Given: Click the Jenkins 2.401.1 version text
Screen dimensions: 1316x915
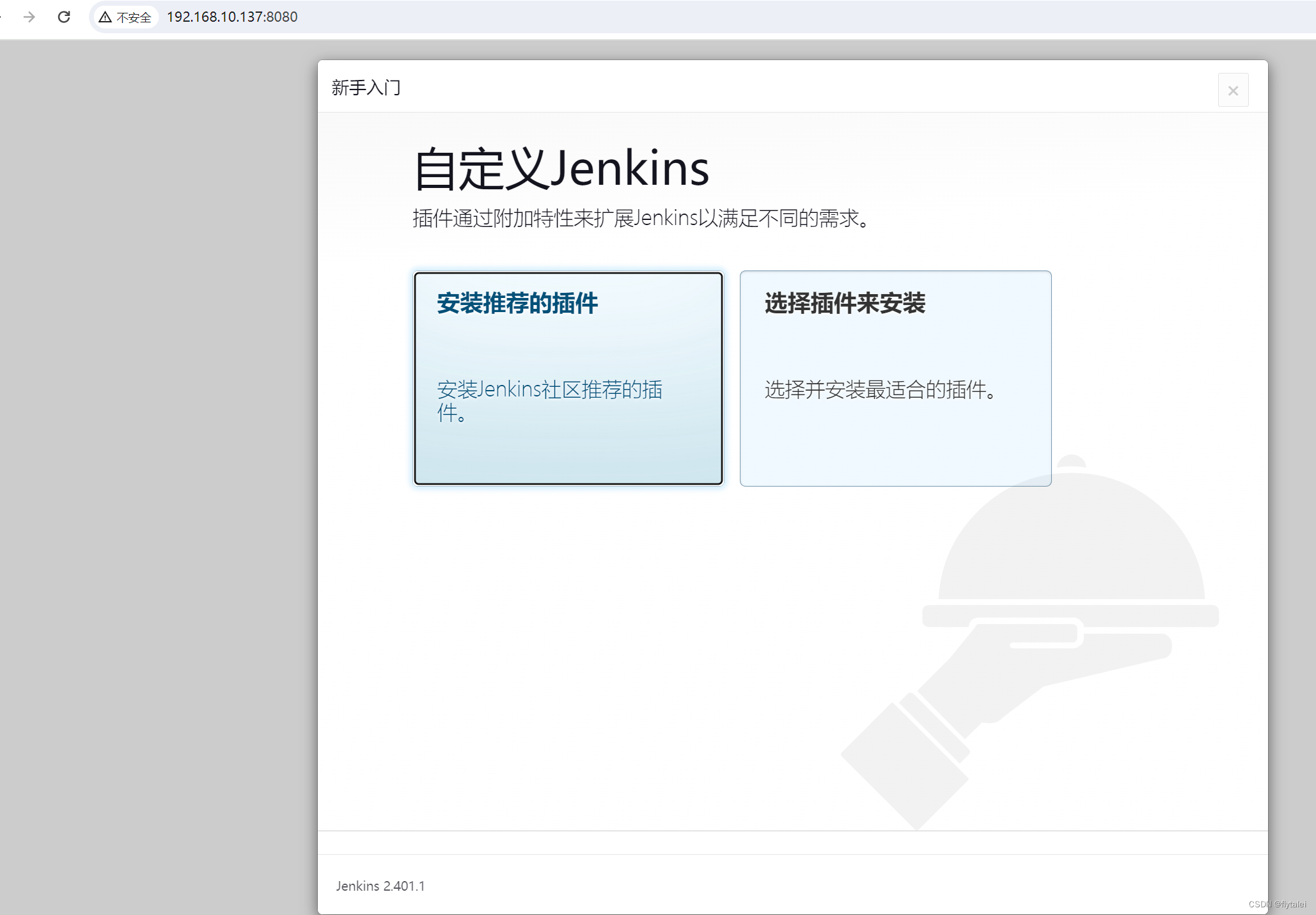Looking at the screenshot, I should 380,886.
